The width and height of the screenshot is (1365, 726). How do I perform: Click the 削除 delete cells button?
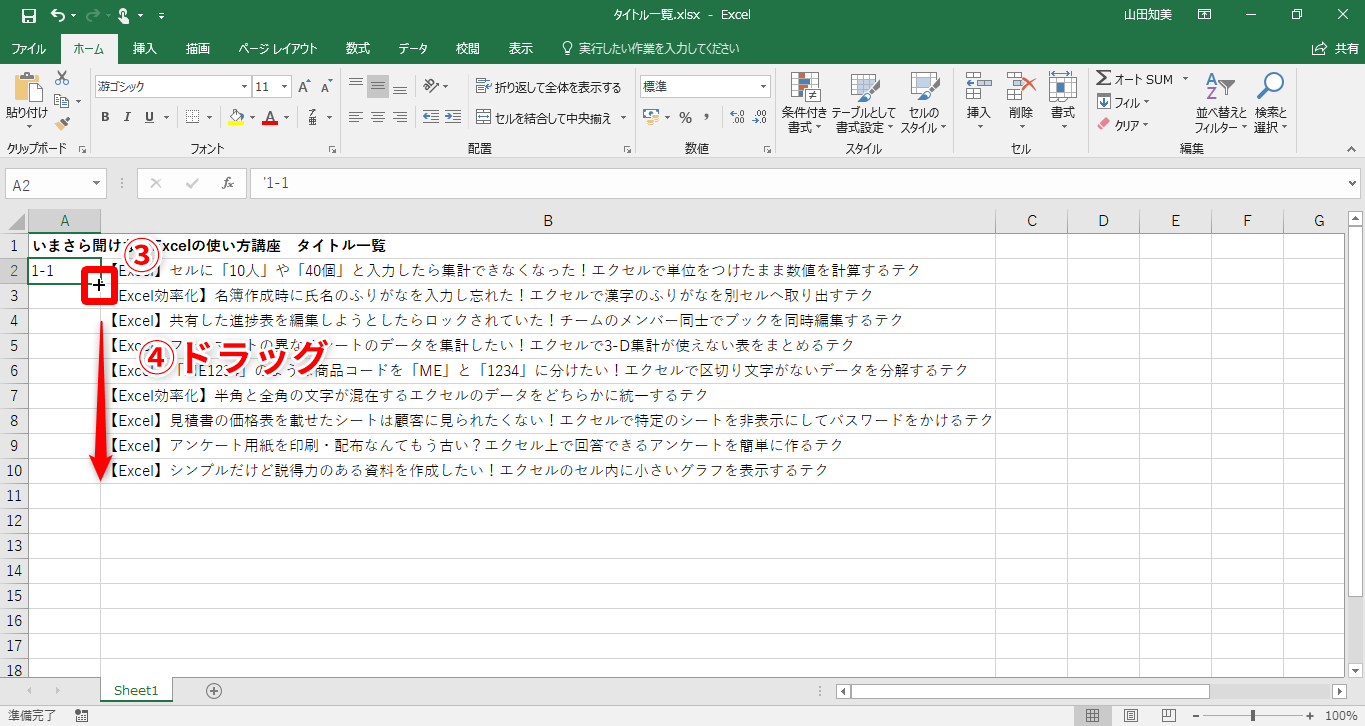coord(1020,100)
